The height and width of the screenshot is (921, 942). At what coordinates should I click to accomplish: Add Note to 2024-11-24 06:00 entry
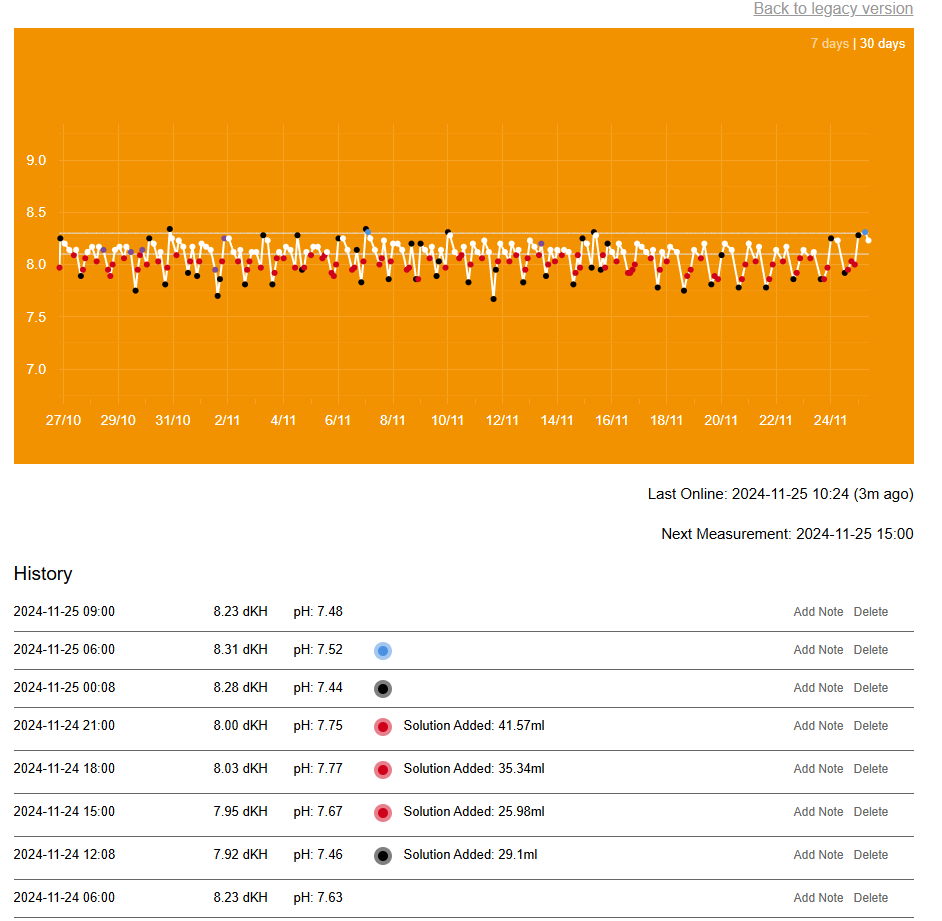click(x=818, y=898)
